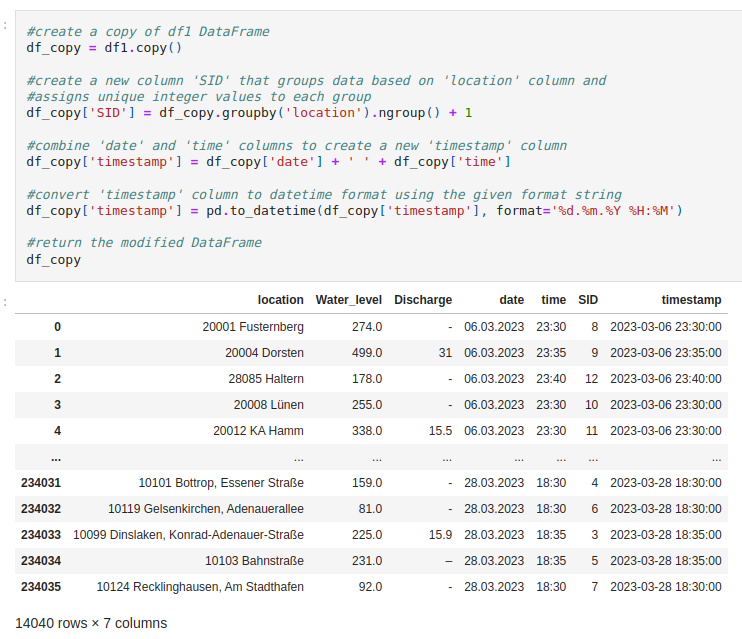Click the '10124 Recklinghausen, Am Stadthafen' cell
This screenshot has height=639, width=742.
(200, 587)
